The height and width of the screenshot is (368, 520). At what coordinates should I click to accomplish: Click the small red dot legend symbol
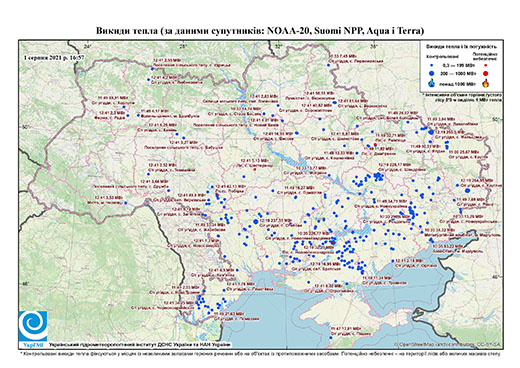coord(485,66)
